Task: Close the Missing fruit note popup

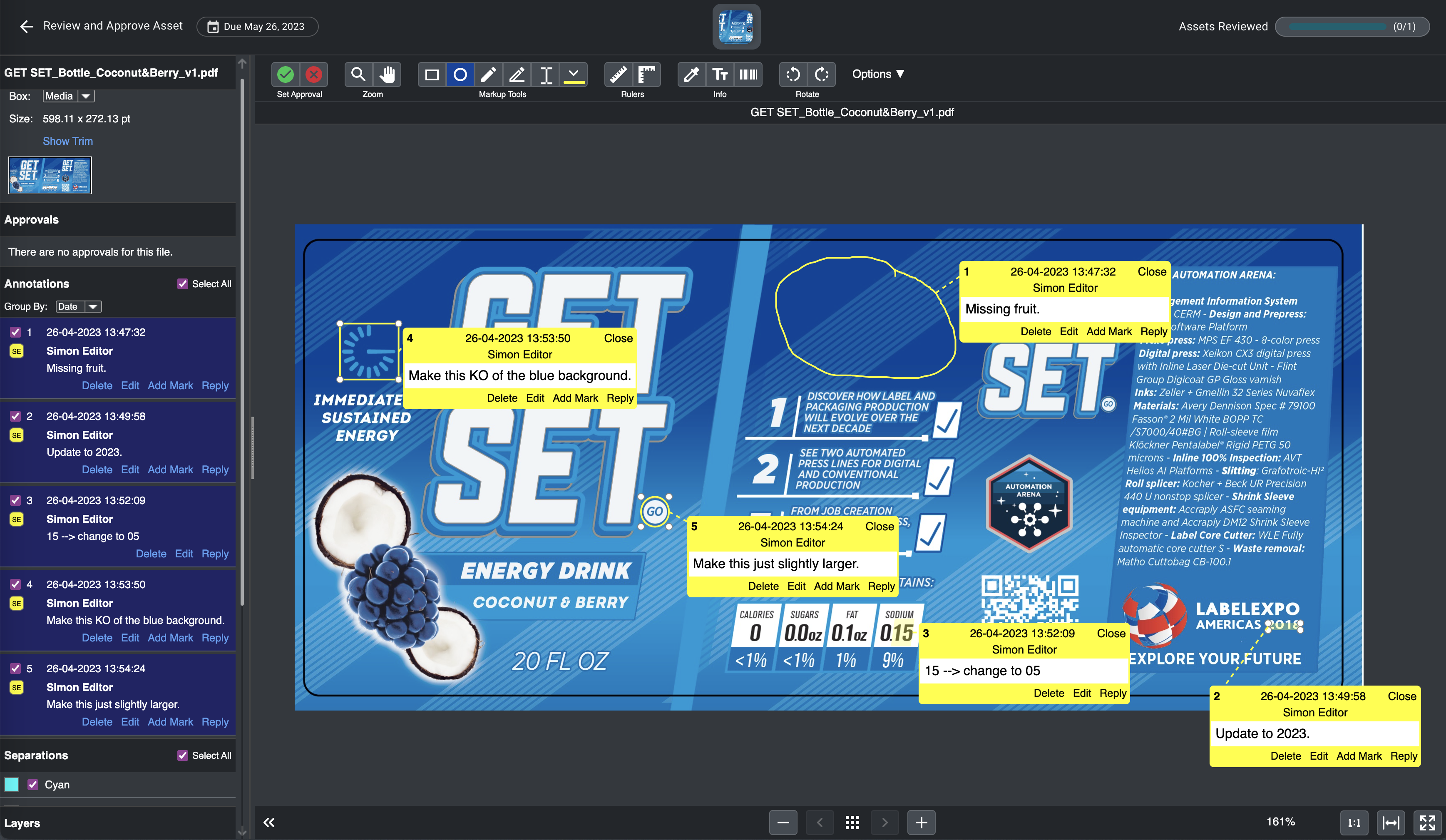Action: (x=1152, y=271)
